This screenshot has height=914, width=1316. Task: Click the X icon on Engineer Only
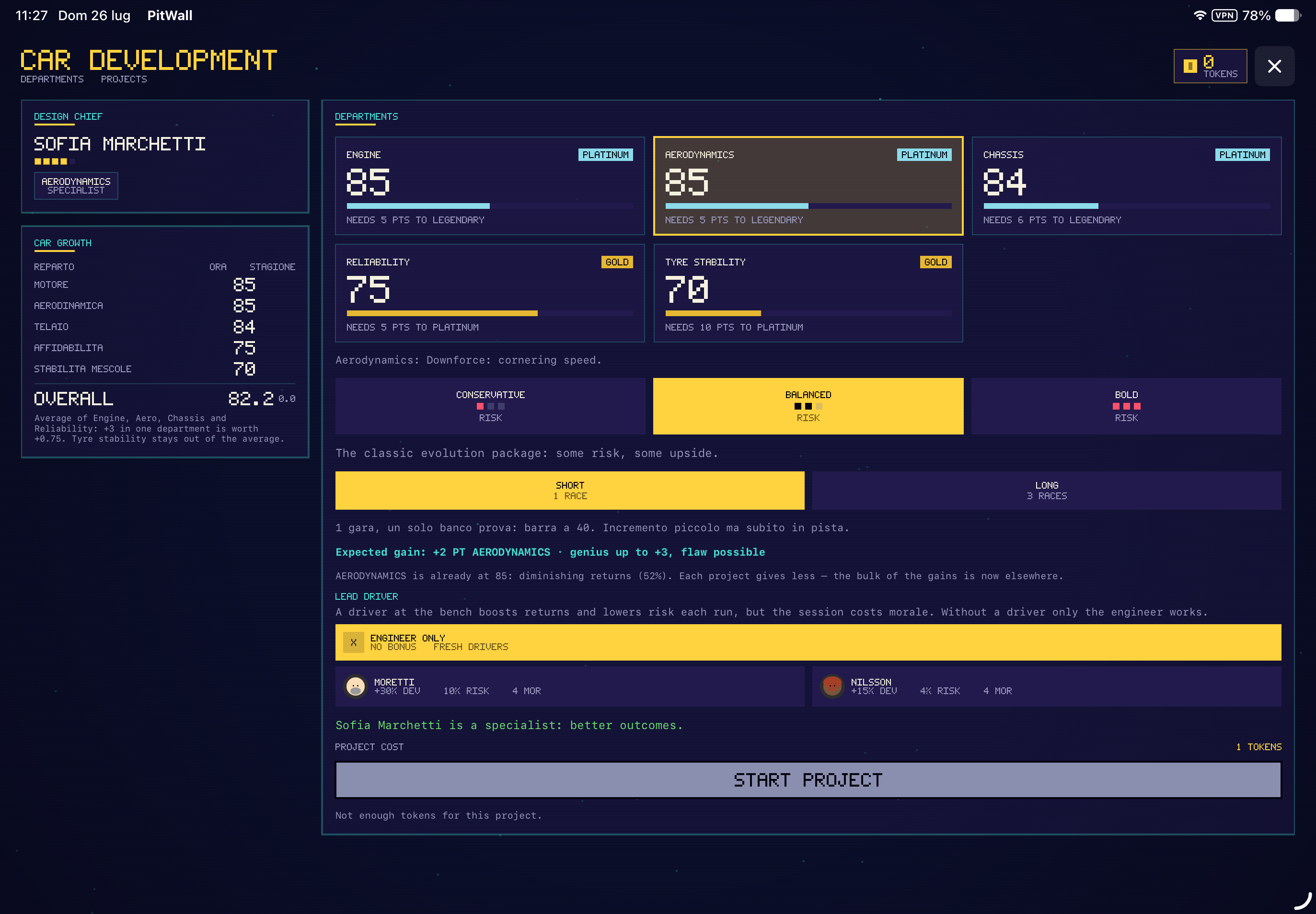coord(354,642)
